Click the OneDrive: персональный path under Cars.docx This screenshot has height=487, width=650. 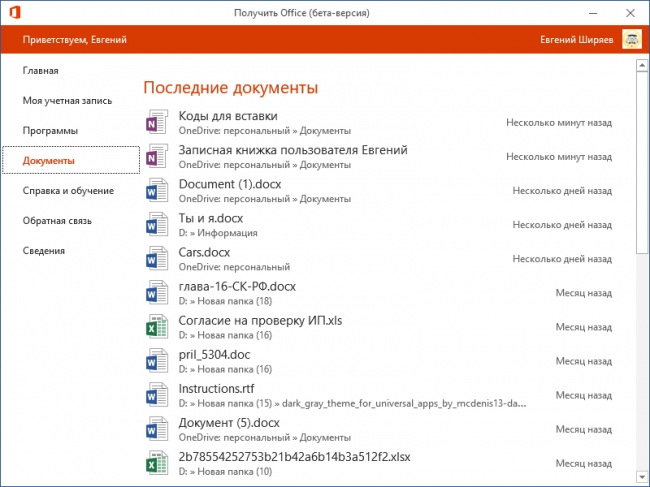coord(234,267)
